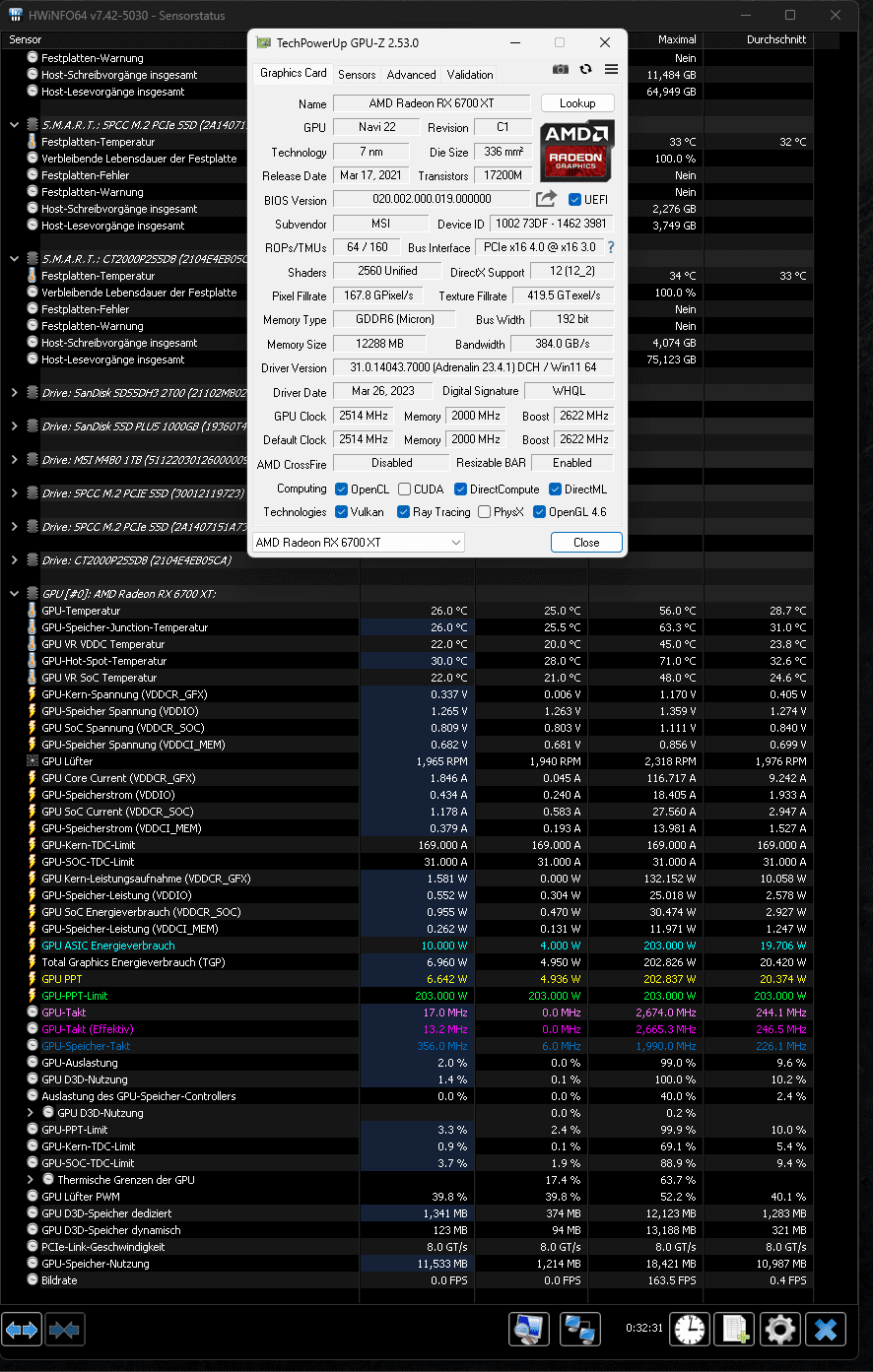The height and width of the screenshot is (1372, 873).
Task: Click the HWiNFO64 title bar app icon
Action: point(16,16)
